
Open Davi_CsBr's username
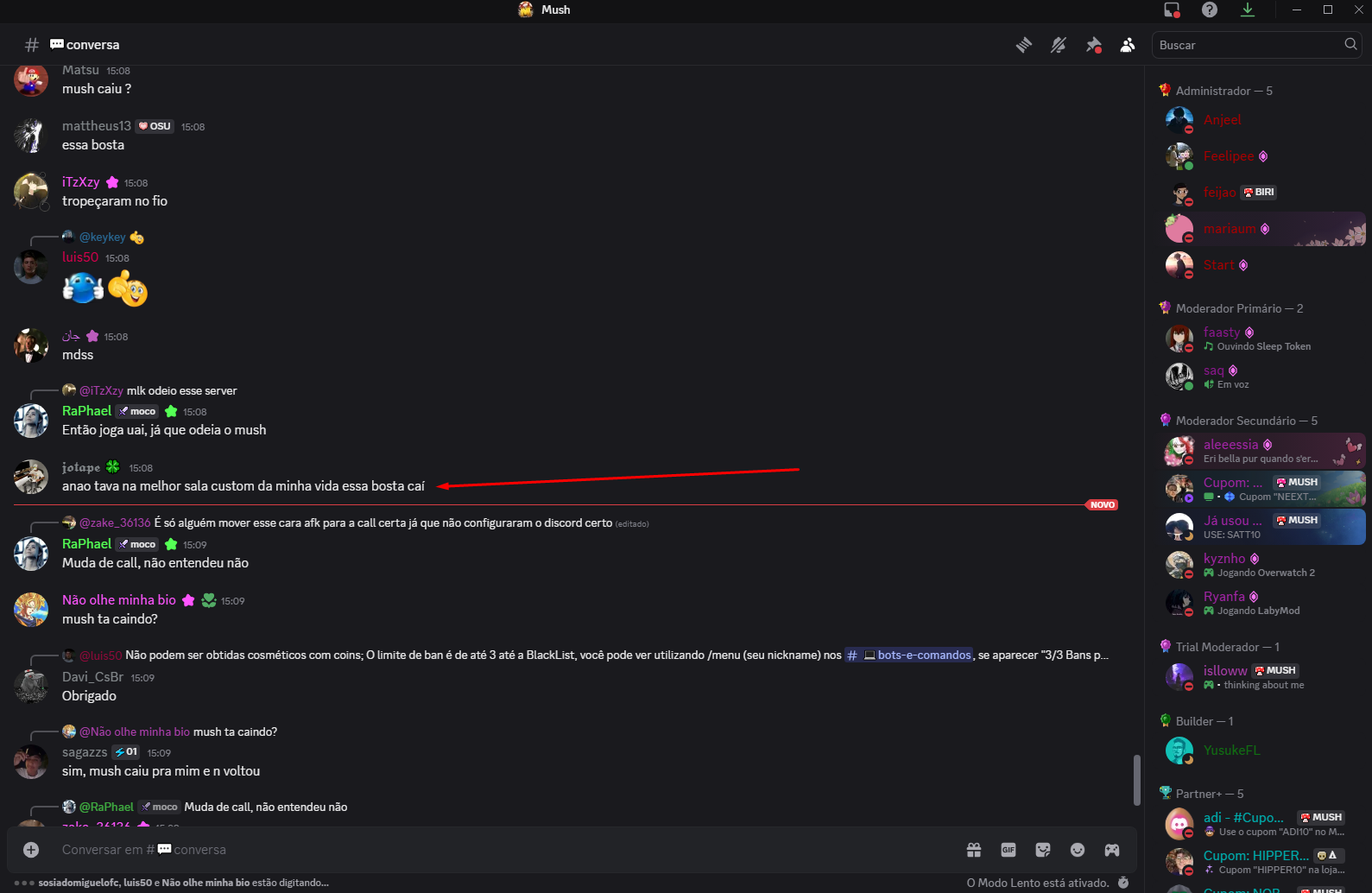92,677
